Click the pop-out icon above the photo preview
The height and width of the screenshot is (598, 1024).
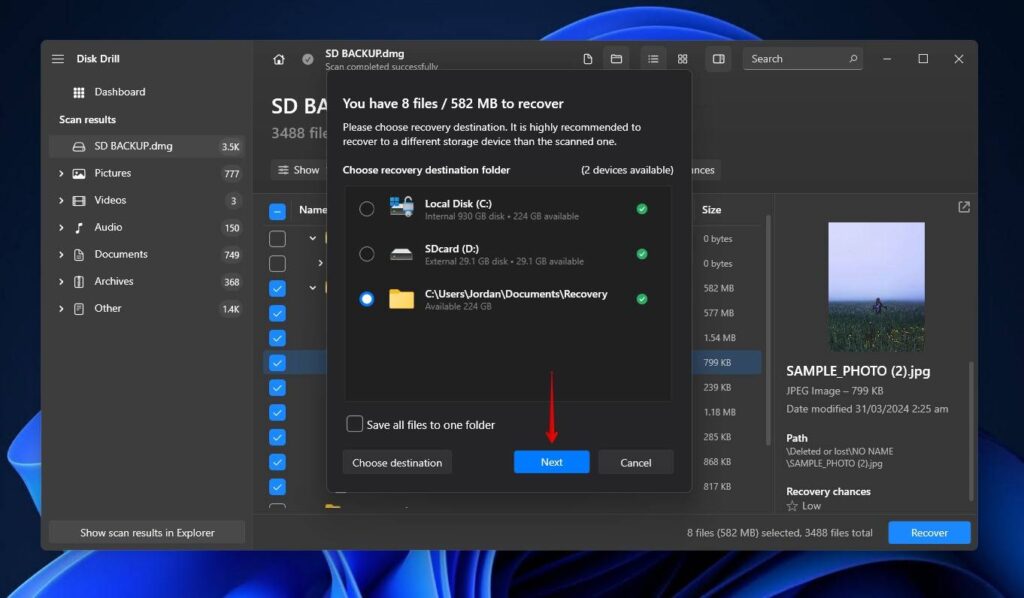point(963,206)
